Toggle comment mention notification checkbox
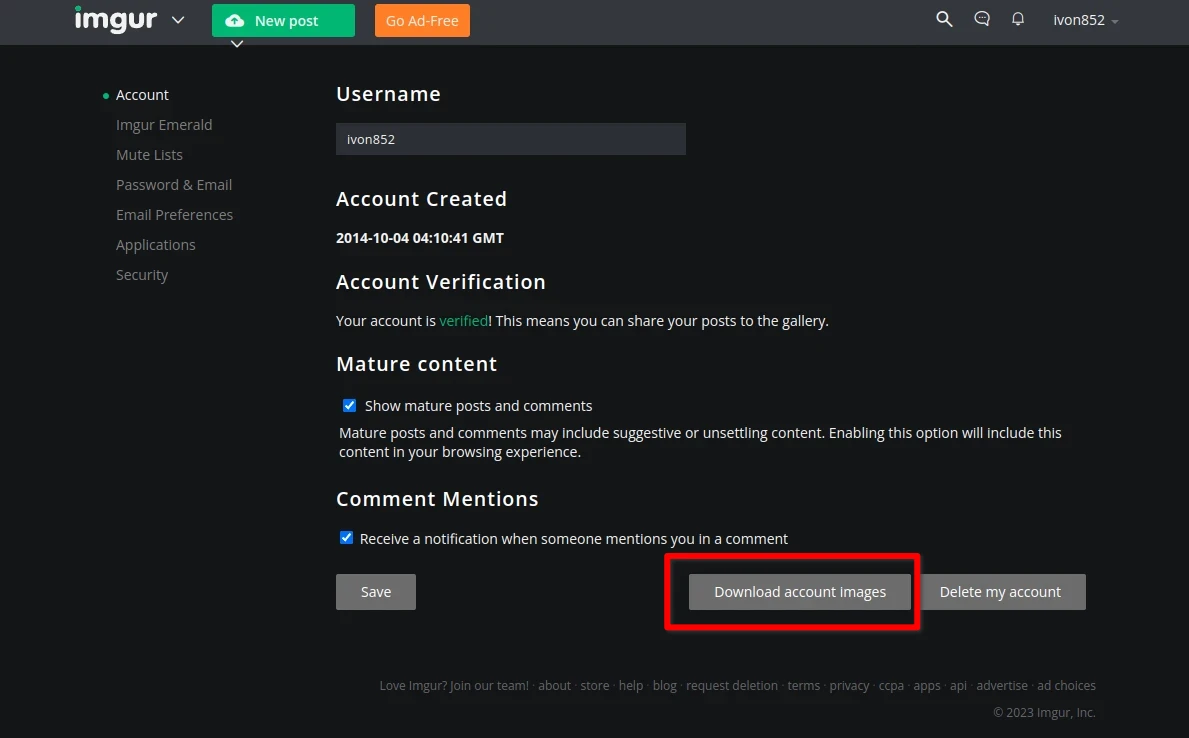 [347, 538]
